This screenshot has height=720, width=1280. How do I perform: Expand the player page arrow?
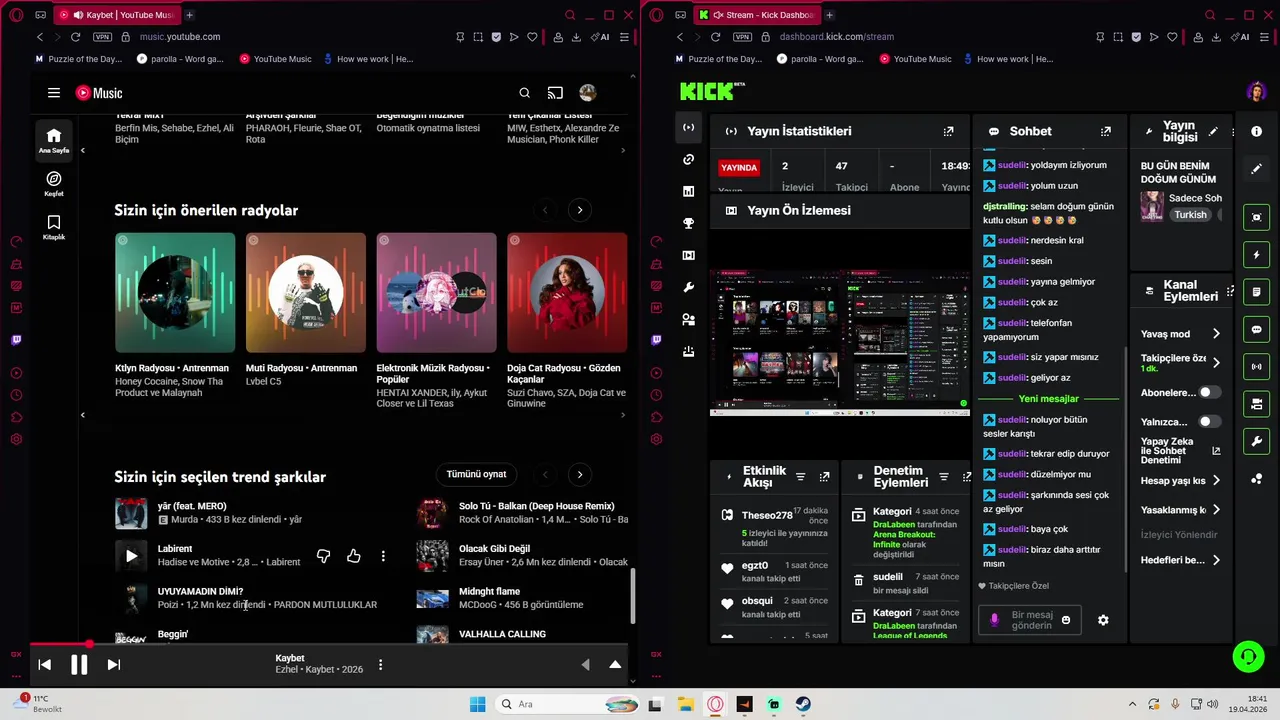(x=615, y=664)
